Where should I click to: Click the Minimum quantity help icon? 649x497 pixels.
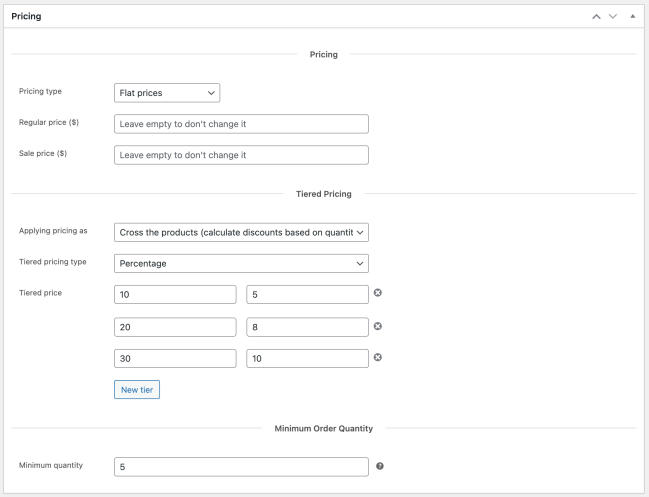(379, 466)
